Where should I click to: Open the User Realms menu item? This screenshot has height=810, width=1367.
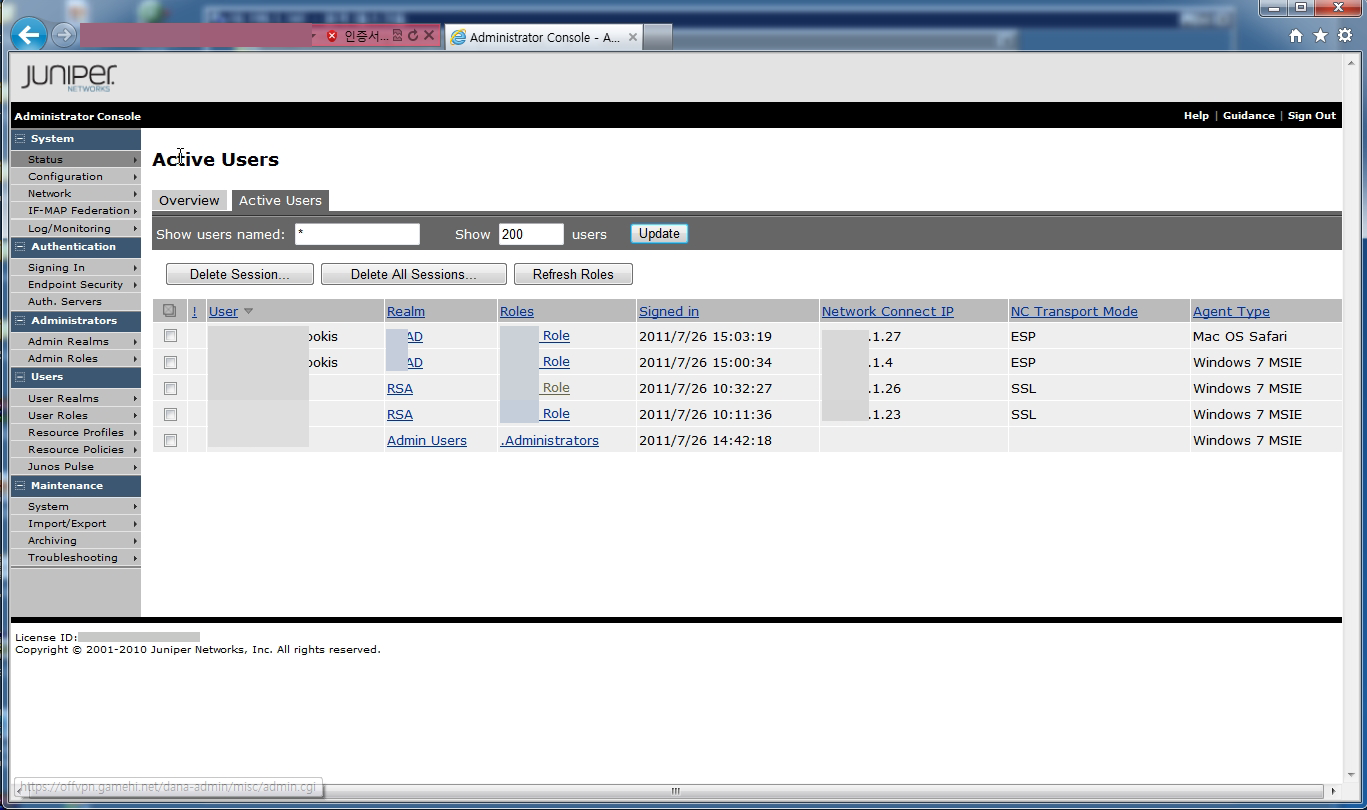pyautogui.click(x=63, y=398)
